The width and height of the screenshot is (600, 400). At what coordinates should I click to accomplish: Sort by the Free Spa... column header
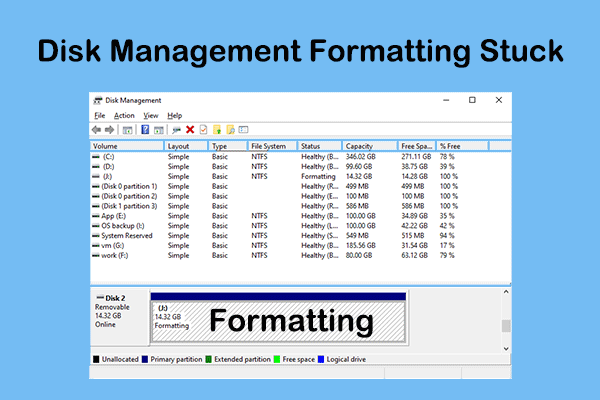point(417,146)
